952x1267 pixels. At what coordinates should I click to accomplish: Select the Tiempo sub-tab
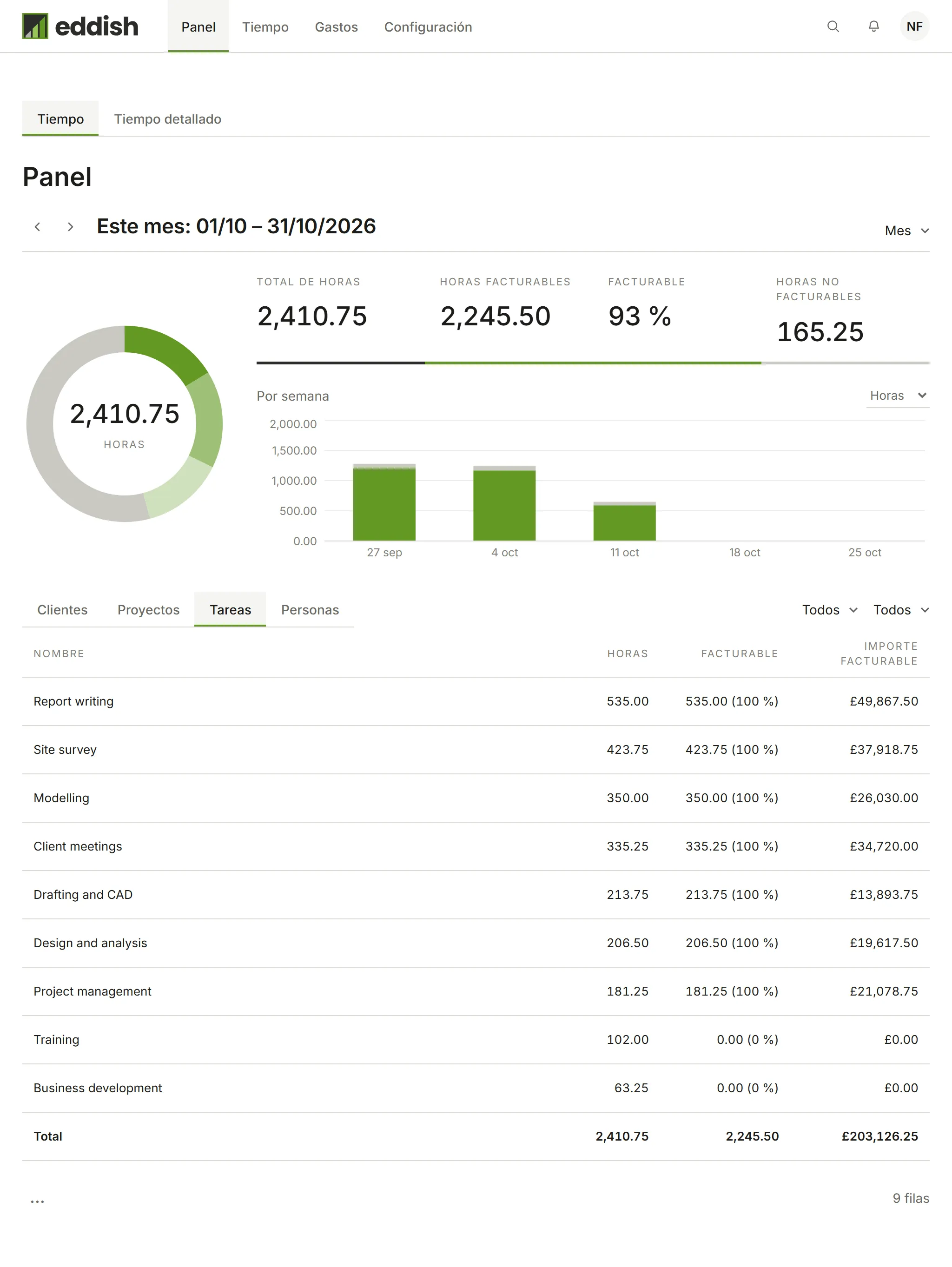click(x=60, y=119)
